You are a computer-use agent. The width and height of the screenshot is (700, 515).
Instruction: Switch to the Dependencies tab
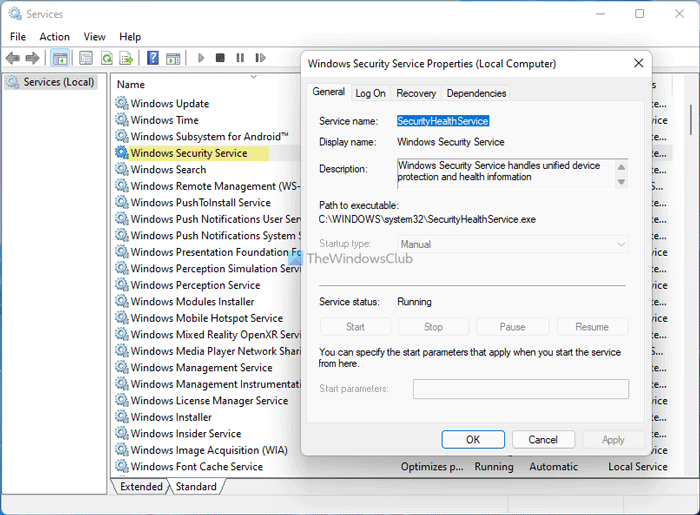click(476, 93)
